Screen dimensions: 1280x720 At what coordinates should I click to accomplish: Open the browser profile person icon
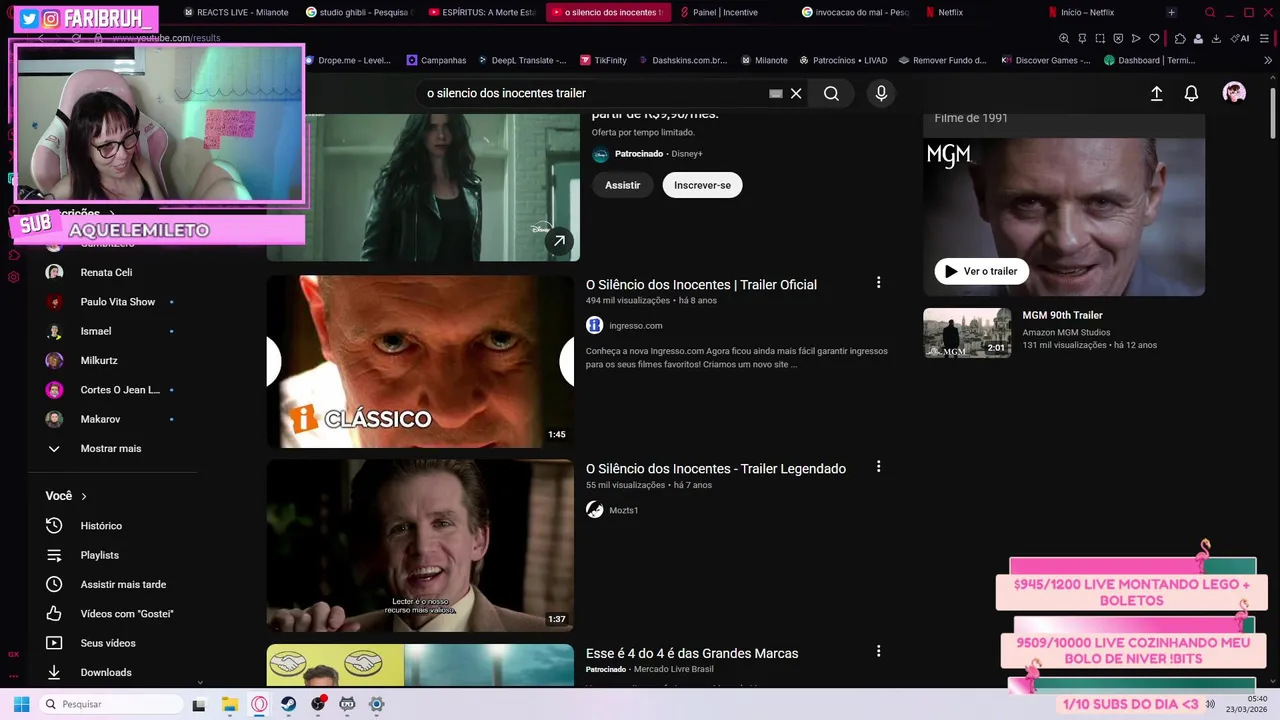tap(1198, 38)
